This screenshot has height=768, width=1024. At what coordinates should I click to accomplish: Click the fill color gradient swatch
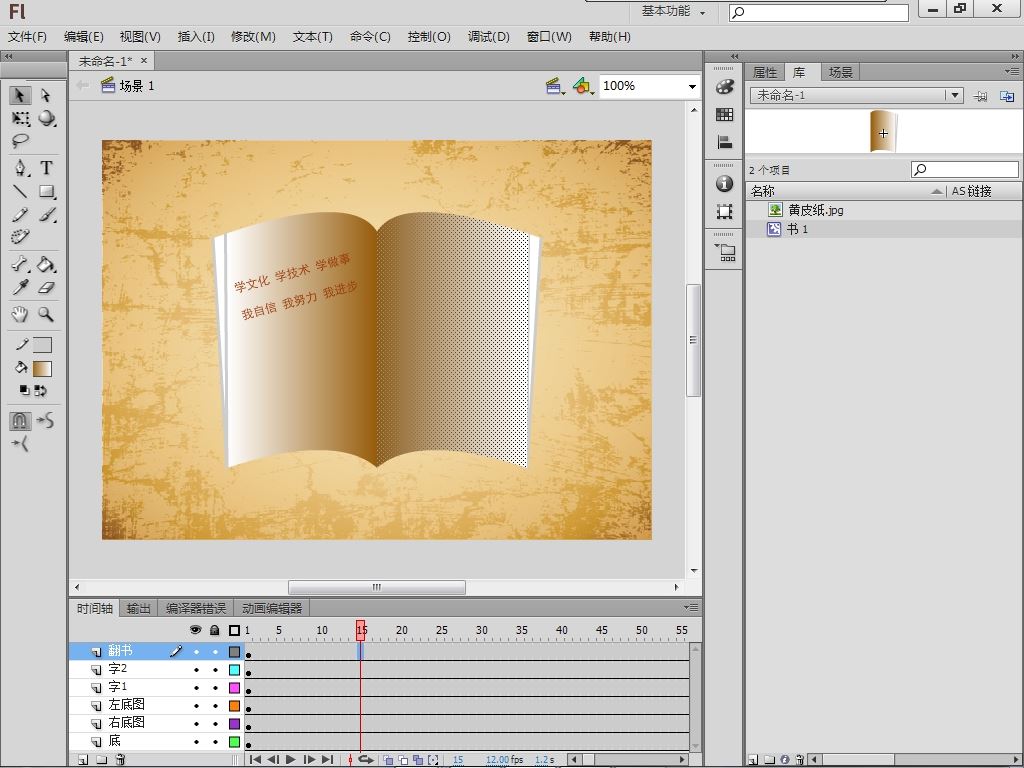42,369
